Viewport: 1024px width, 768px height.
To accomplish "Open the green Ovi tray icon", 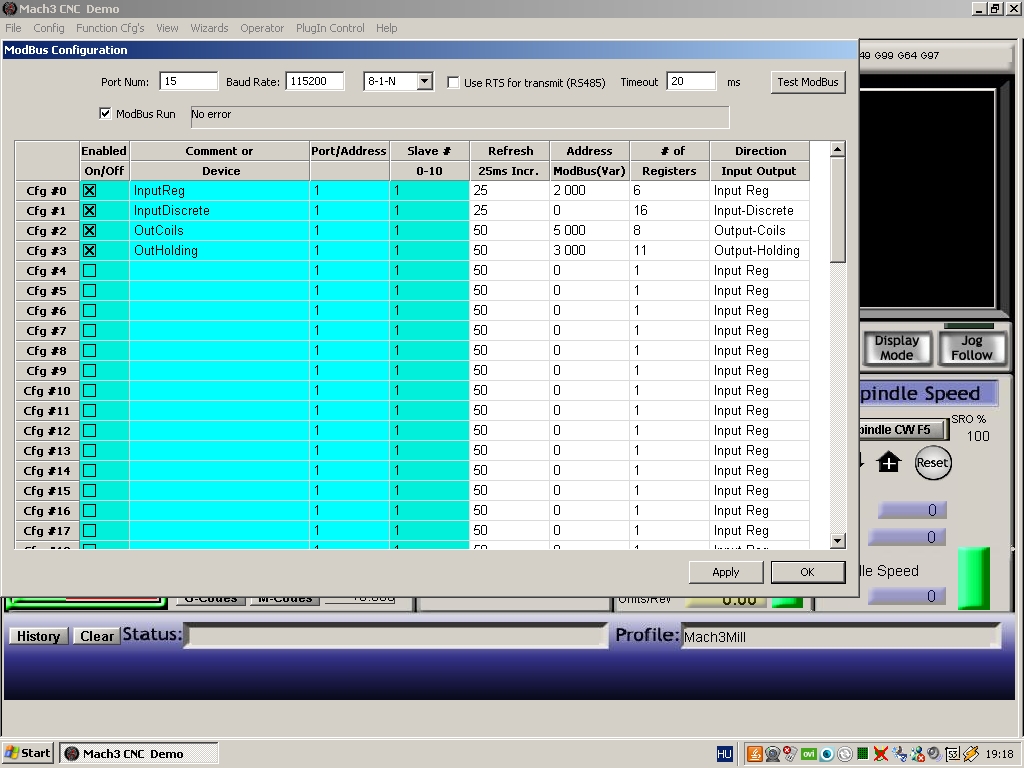I will (808, 754).
